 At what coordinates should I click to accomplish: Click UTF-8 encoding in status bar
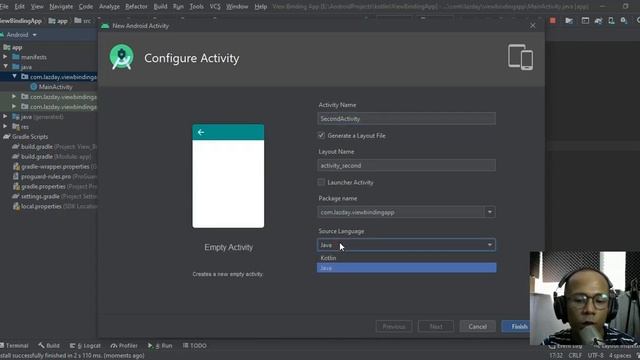pos(596,356)
